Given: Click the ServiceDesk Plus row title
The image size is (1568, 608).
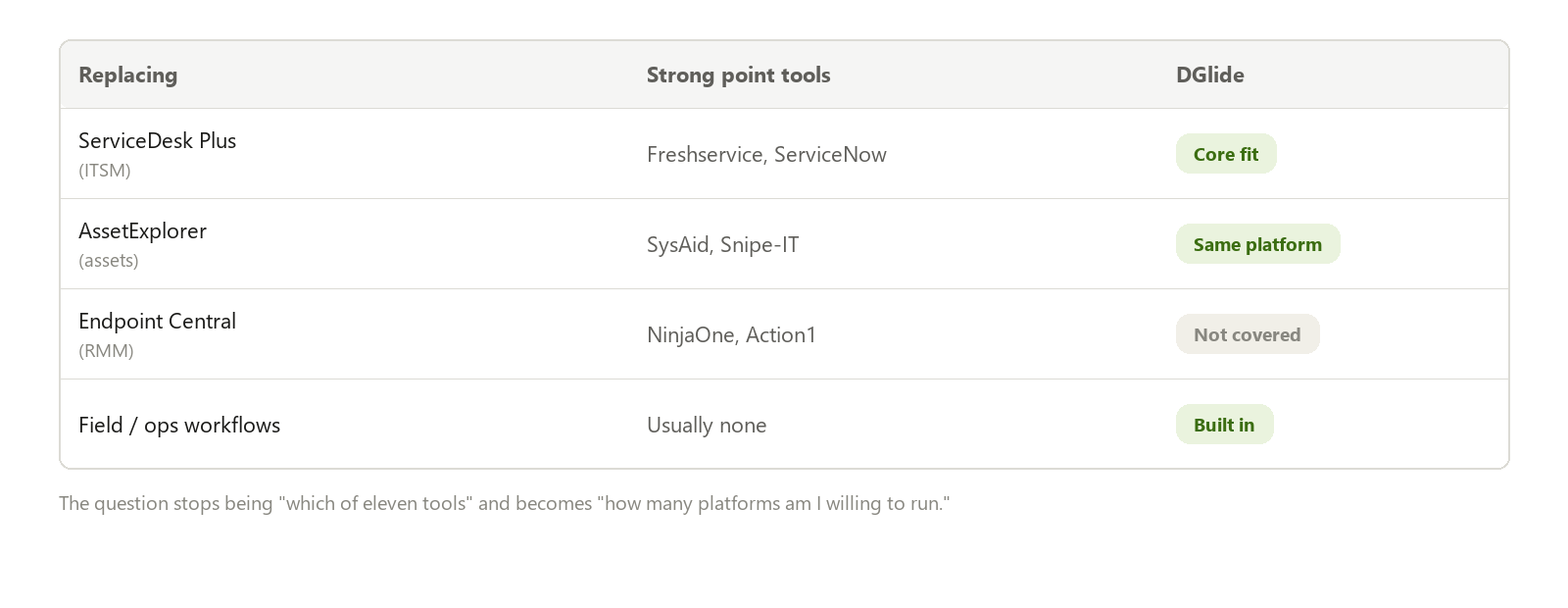Looking at the screenshot, I should 158,141.
